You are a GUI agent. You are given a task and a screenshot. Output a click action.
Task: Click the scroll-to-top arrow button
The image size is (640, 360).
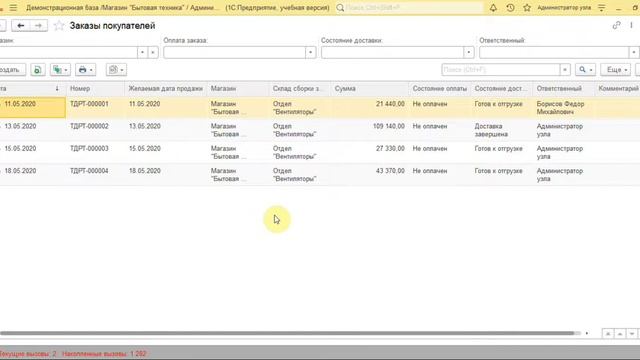pyautogui.click(x=608, y=333)
